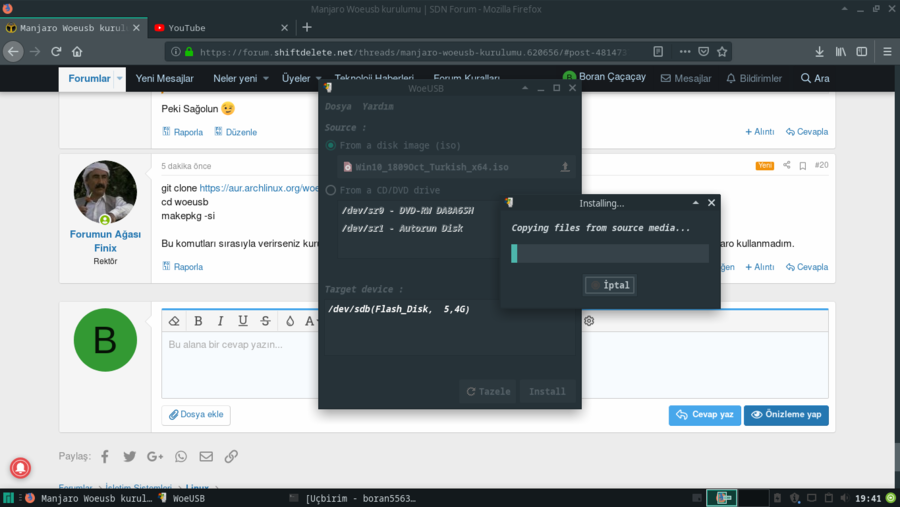Open Bildirimler notifications in forum header
Screen dimensions: 900x507
click(x=754, y=79)
